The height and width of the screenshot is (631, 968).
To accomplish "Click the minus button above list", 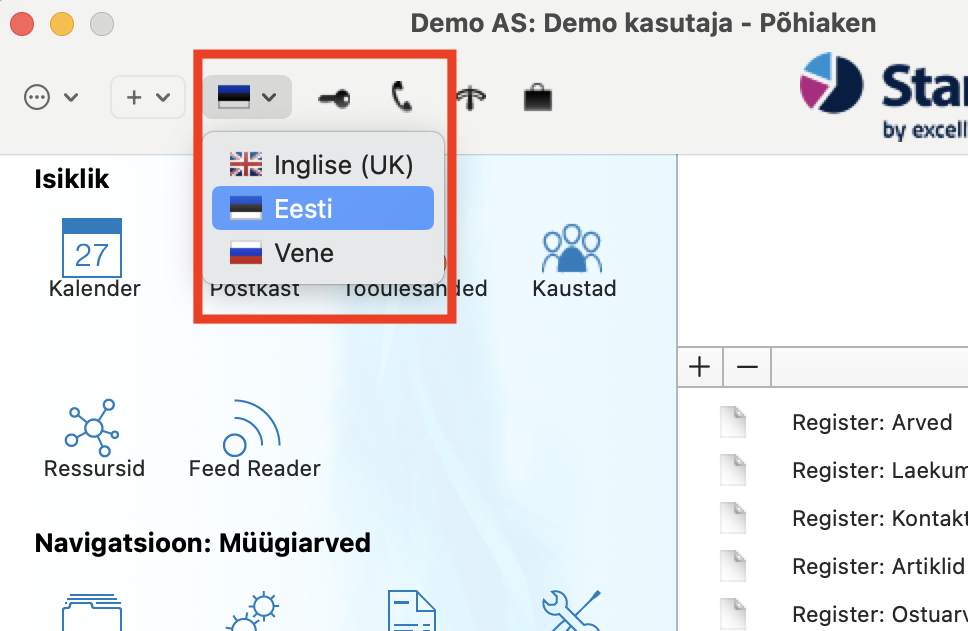I will (x=747, y=367).
